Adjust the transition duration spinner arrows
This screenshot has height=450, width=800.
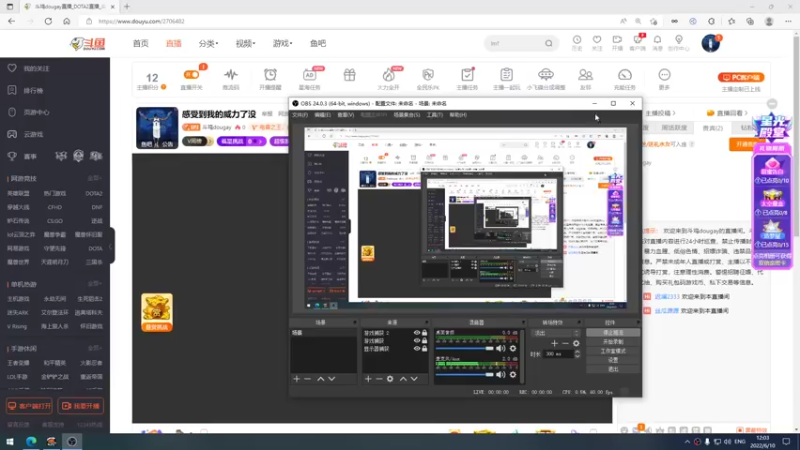577,354
